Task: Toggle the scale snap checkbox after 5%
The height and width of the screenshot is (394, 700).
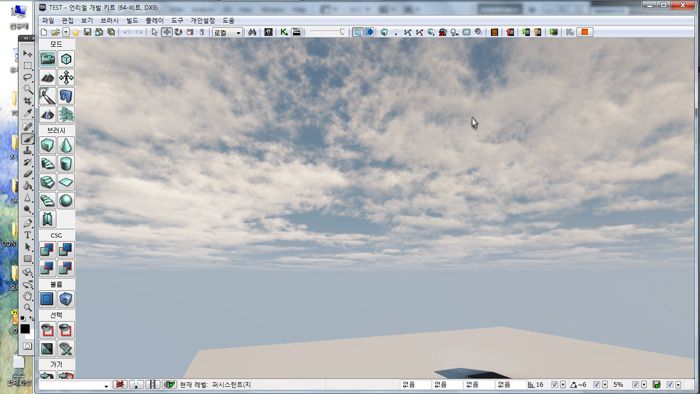Action: tap(635, 385)
